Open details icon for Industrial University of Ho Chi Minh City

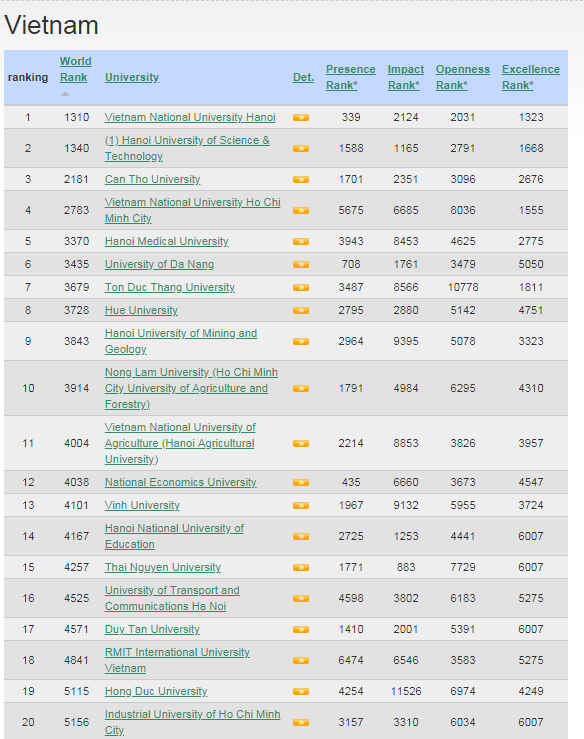[x=301, y=723]
